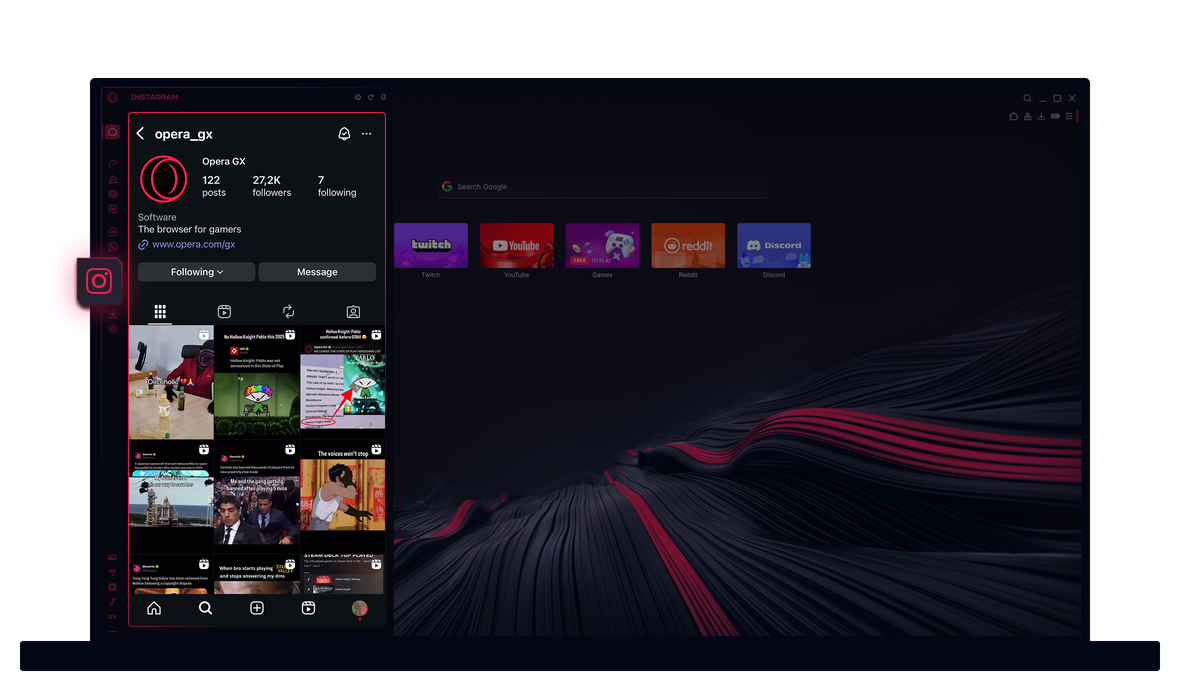Image resolution: width=1180 pixels, height=682 pixels.
Task: Tap the create new post plus icon
Action: tap(257, 608)
